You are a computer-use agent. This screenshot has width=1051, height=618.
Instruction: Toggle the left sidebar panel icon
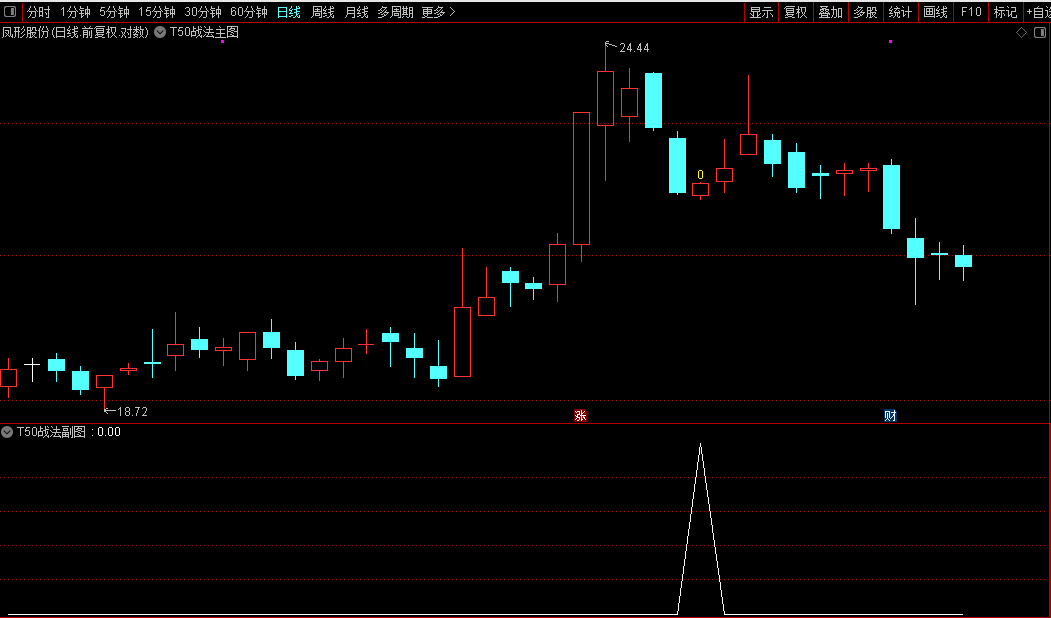click(x=10, y=11)
